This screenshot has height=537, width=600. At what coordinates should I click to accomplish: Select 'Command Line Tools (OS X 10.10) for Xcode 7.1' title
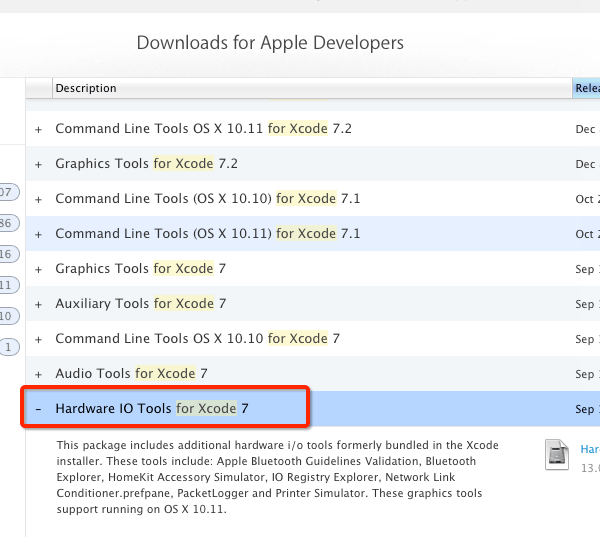pyautogui.click(x=208, y=199)
